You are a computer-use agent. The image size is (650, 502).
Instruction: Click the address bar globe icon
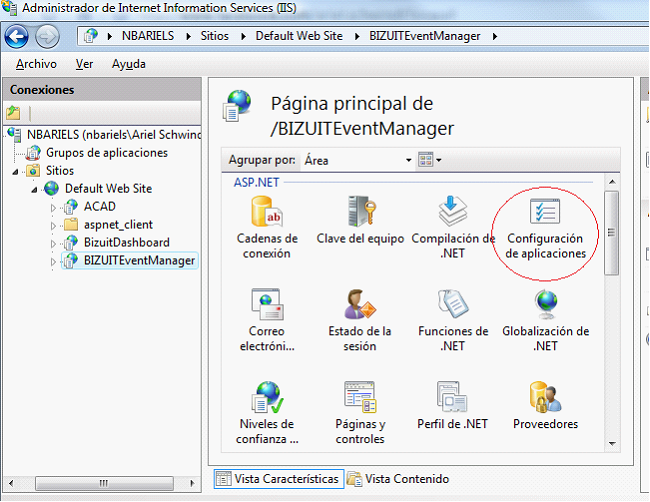click(91, 36)
